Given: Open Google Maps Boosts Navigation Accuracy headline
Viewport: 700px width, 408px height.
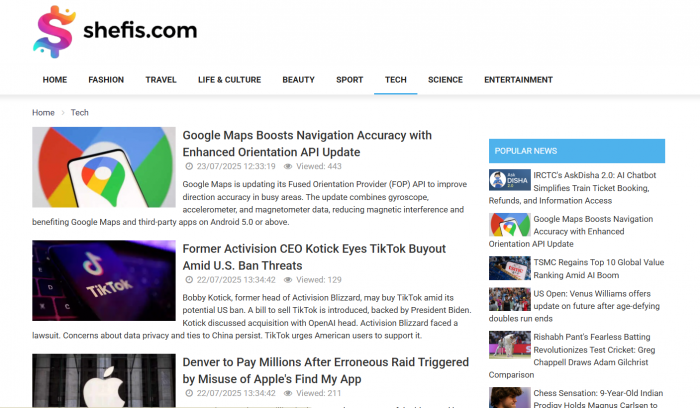Looking at the screenshot, I should click(306, 143).
